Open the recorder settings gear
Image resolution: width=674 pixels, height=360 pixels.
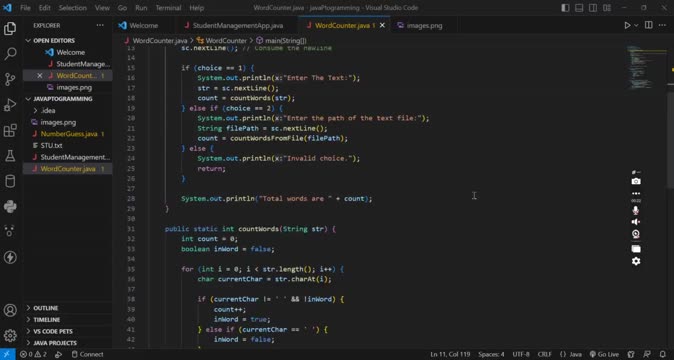click(636, 261)
